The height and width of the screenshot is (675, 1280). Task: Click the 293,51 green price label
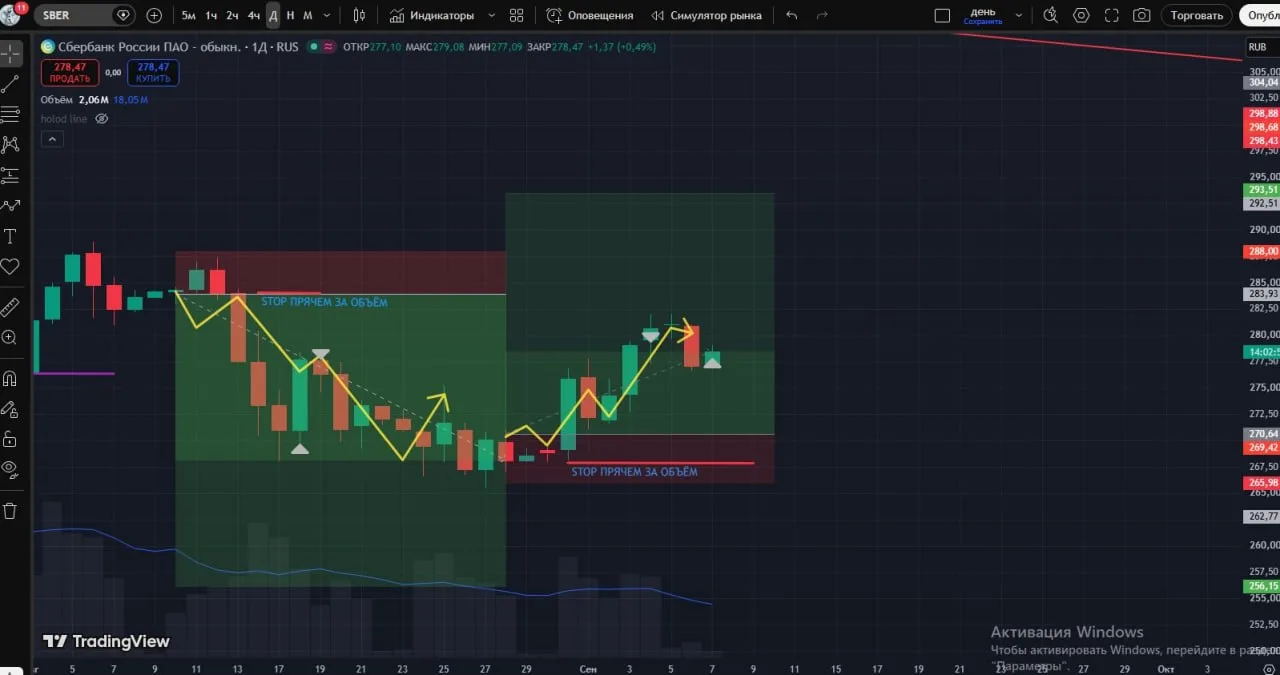[x=1264, y=190]
